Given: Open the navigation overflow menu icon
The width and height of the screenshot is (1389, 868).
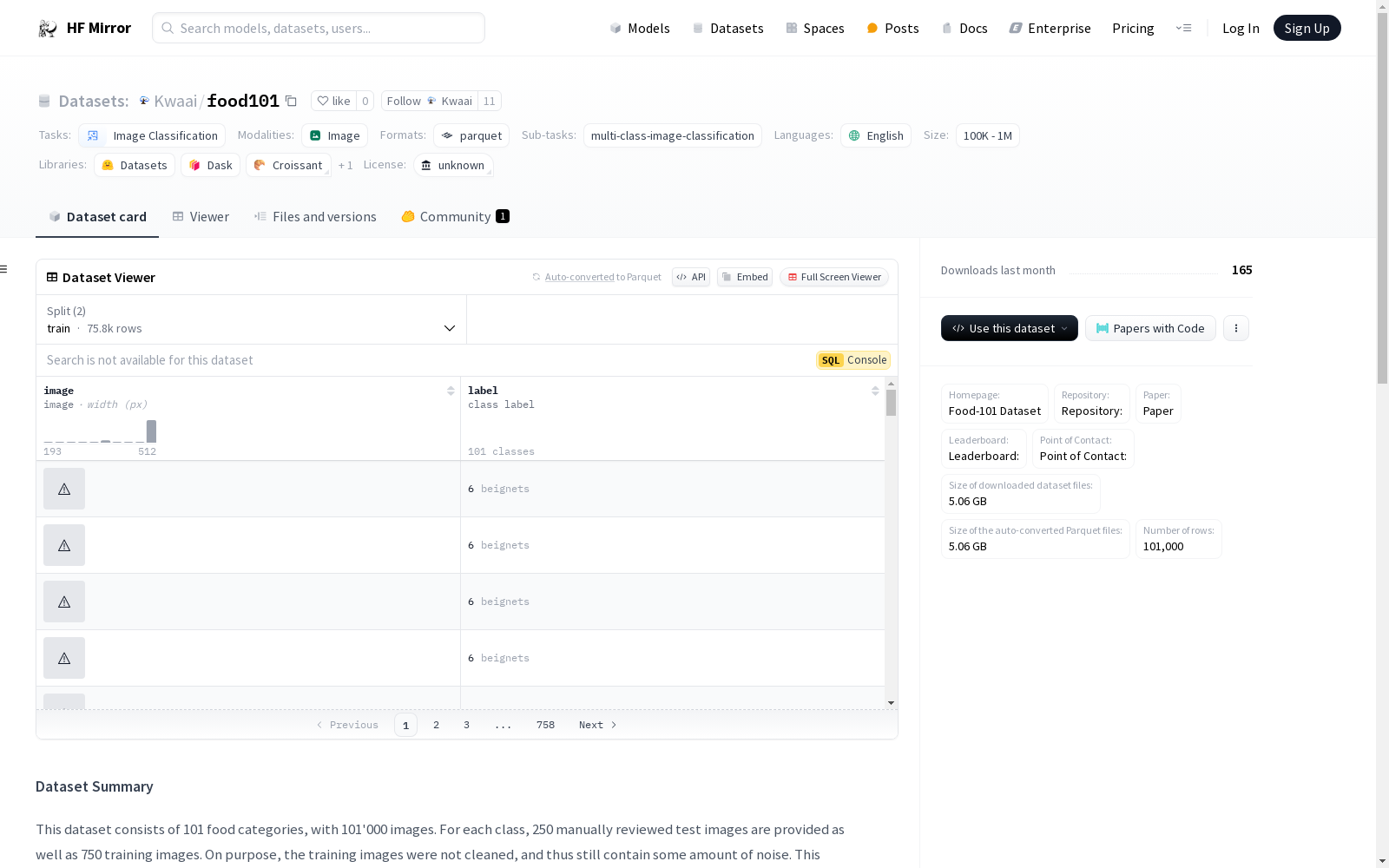Looking at the screenshot, I should (x=1183, y=28).
